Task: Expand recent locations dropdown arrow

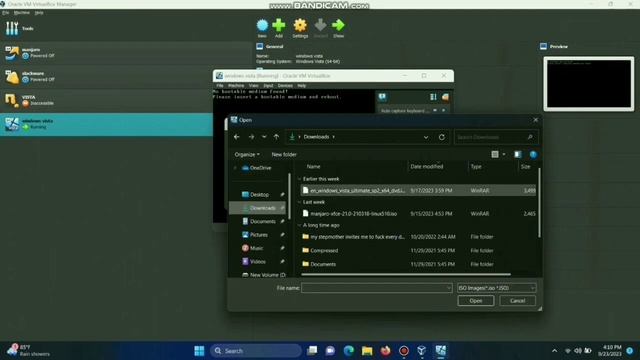Action: pos(264,137)
